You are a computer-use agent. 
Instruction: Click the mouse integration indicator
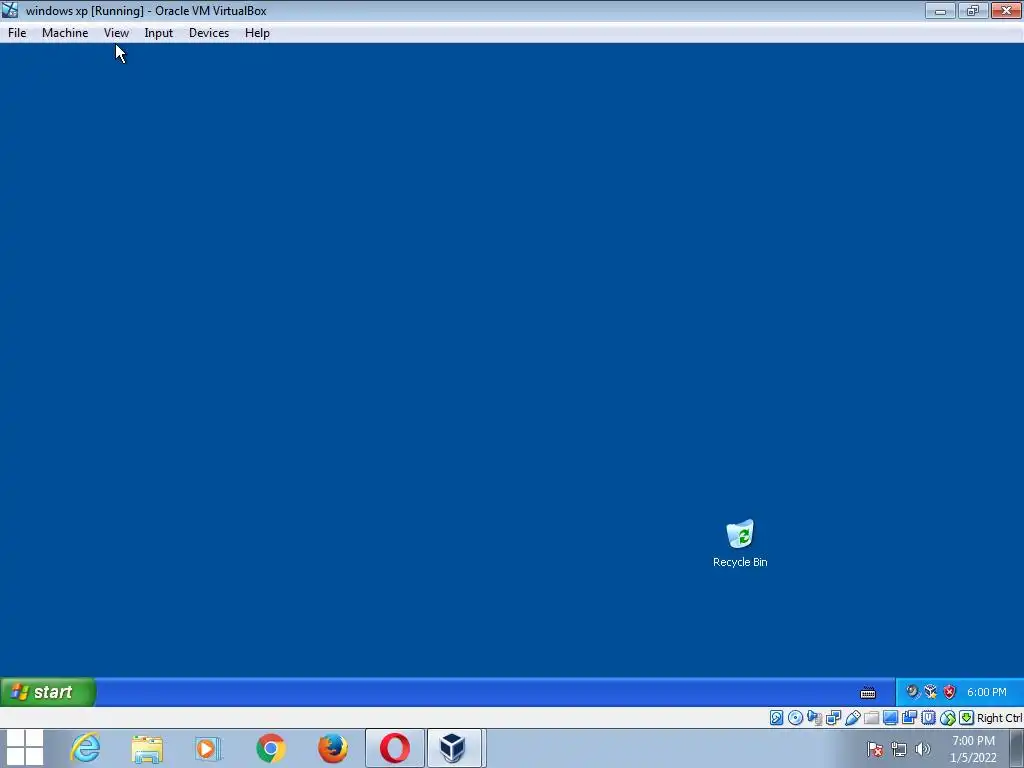pyautogui.click(x=948, y=718)
